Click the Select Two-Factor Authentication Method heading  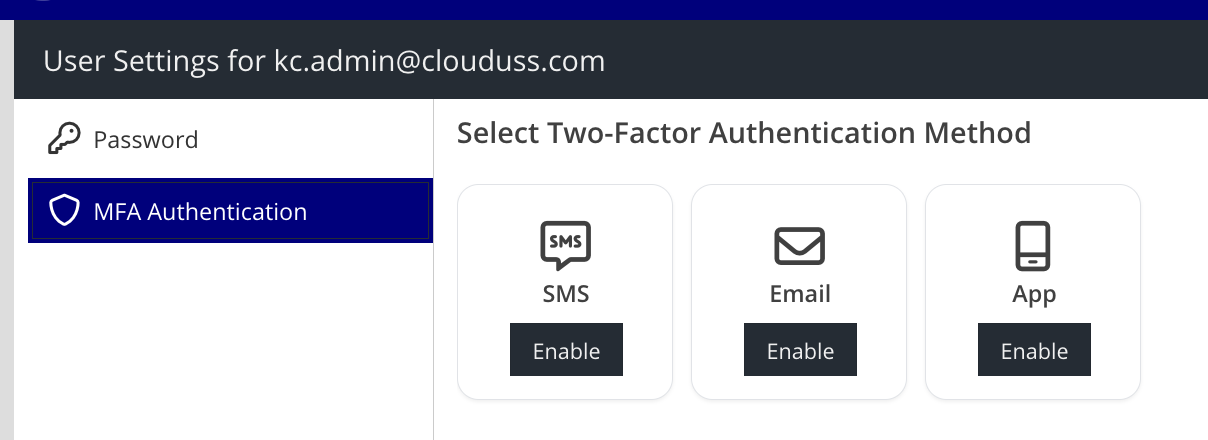coord(743,132)
